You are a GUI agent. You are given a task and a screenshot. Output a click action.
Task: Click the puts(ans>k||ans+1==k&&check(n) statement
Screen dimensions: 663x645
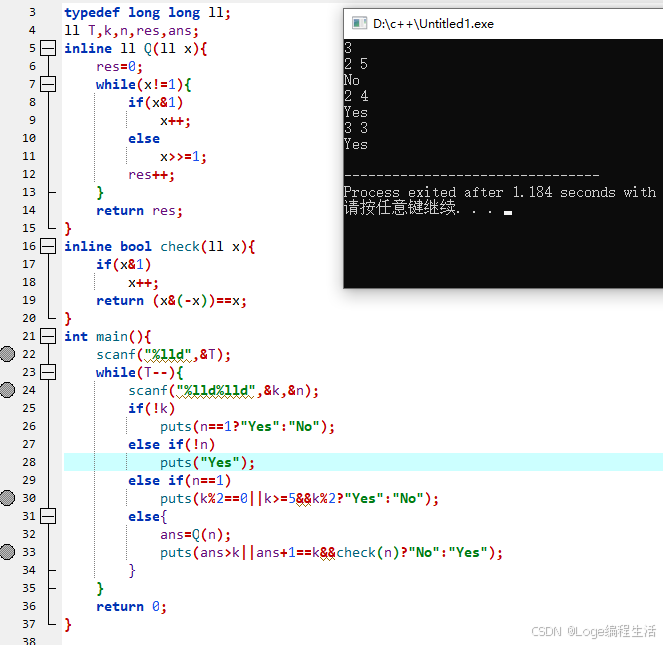coord(331,552)
